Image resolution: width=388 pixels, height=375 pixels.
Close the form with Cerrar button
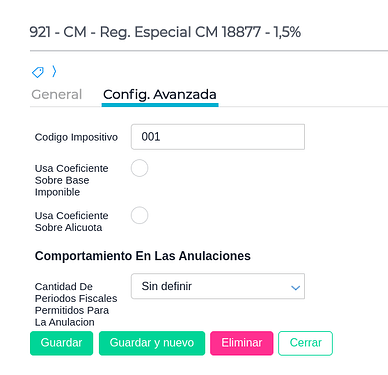point(305,343)
